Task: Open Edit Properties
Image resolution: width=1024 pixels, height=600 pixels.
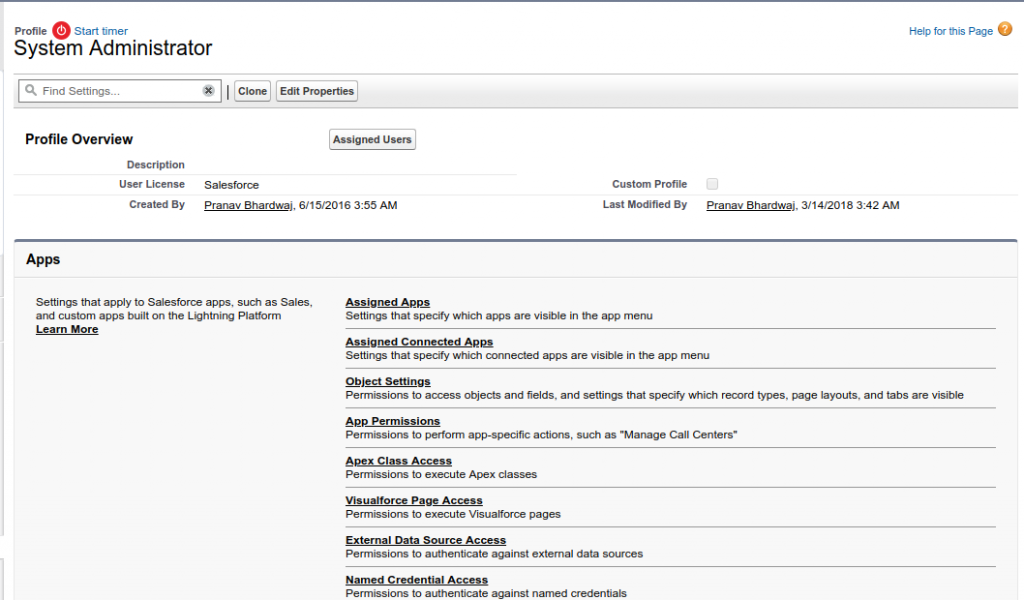Action: point(316,90)
